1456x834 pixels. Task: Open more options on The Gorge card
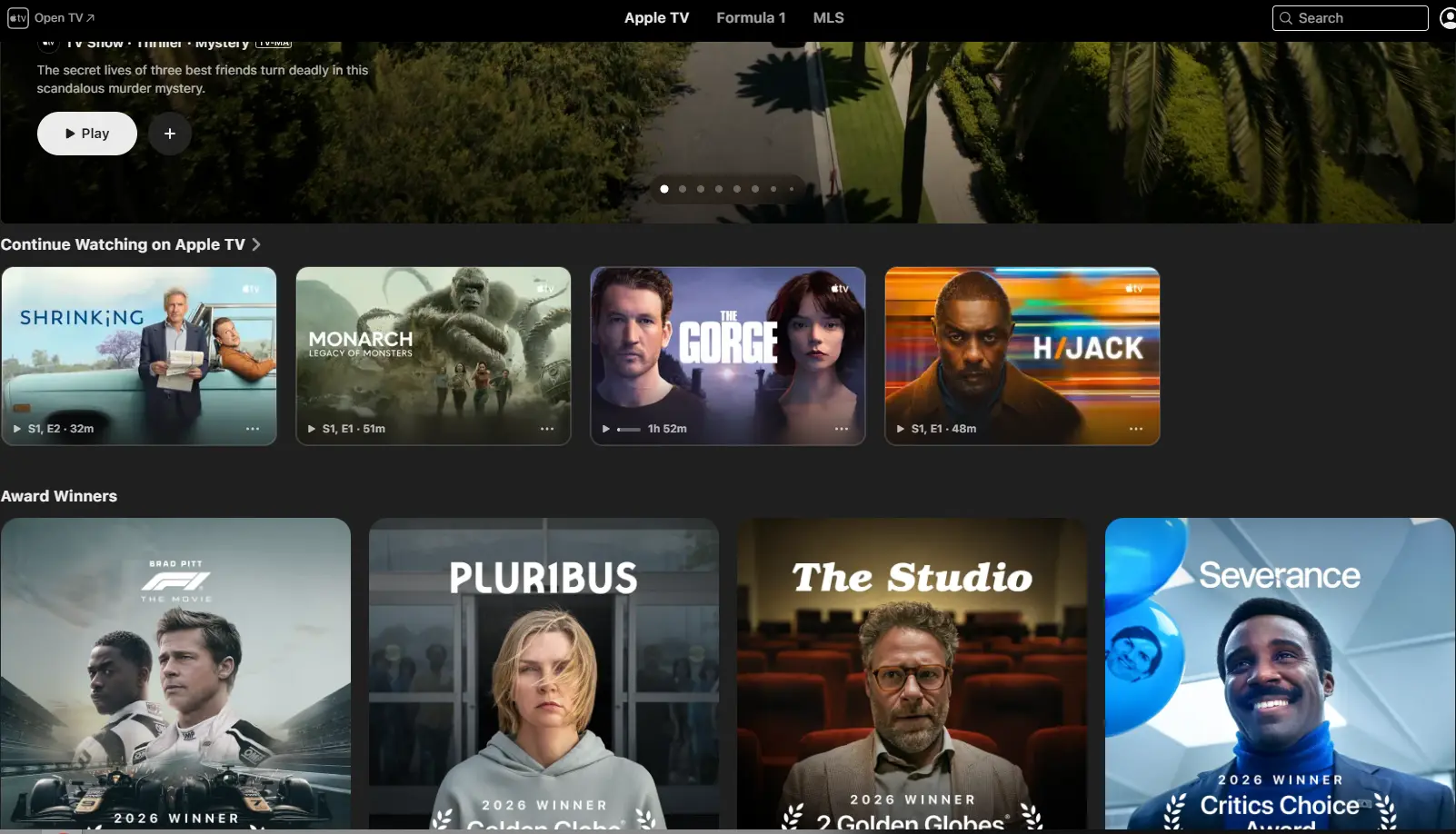click(x=842, y=429)
